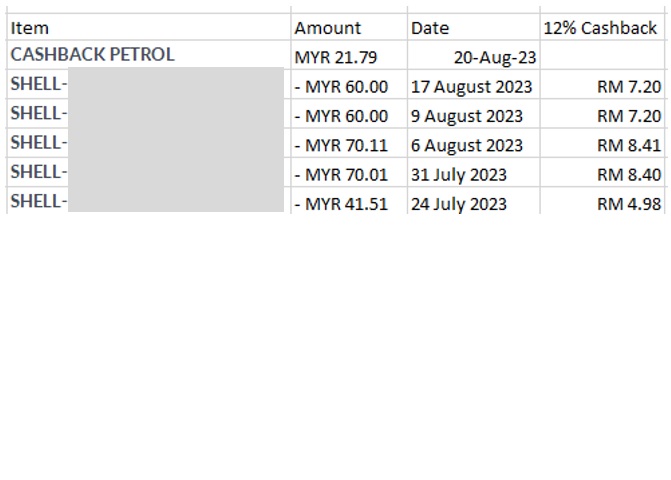Click the 31 July 2023 date cell

474,172
